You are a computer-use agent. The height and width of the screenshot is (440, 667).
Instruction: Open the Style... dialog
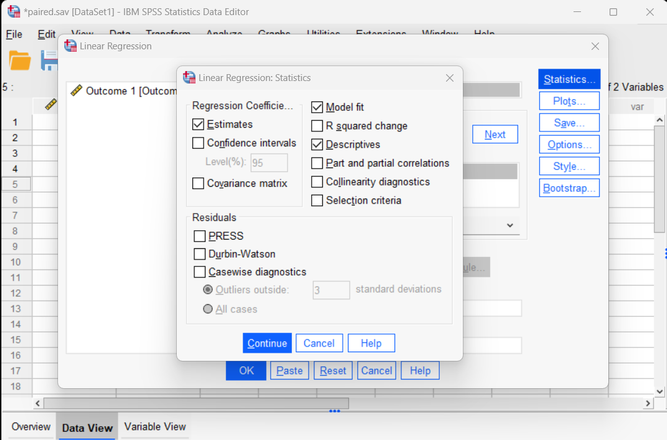point(569,166)
